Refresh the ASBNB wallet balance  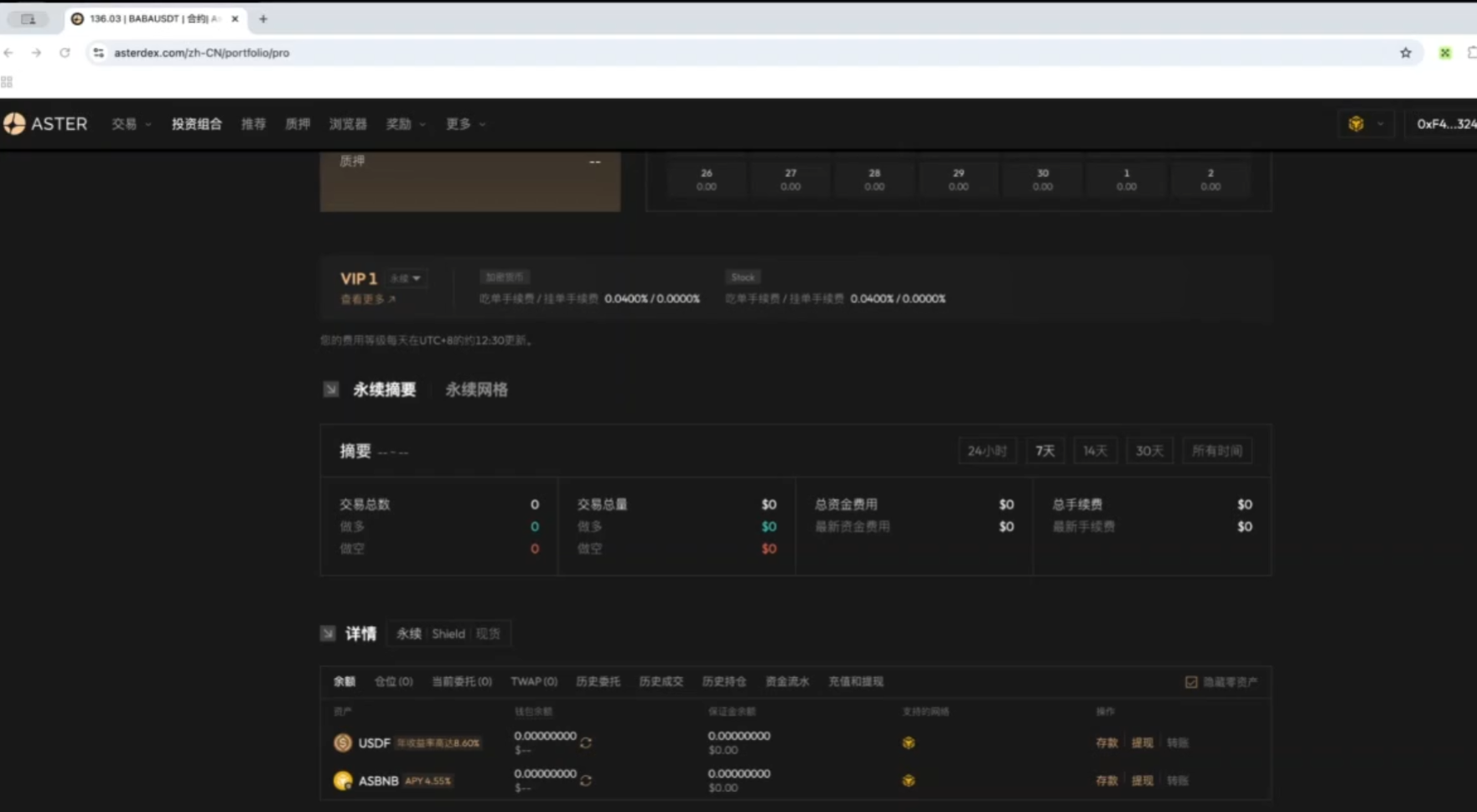click(x=586, y=780)
